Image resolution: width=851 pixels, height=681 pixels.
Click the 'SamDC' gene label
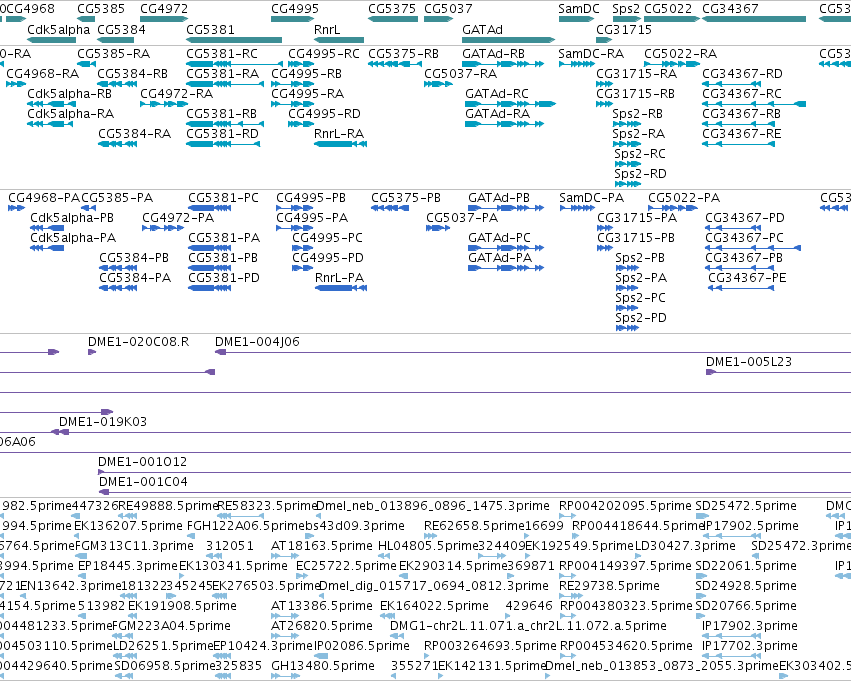[579, 9]
